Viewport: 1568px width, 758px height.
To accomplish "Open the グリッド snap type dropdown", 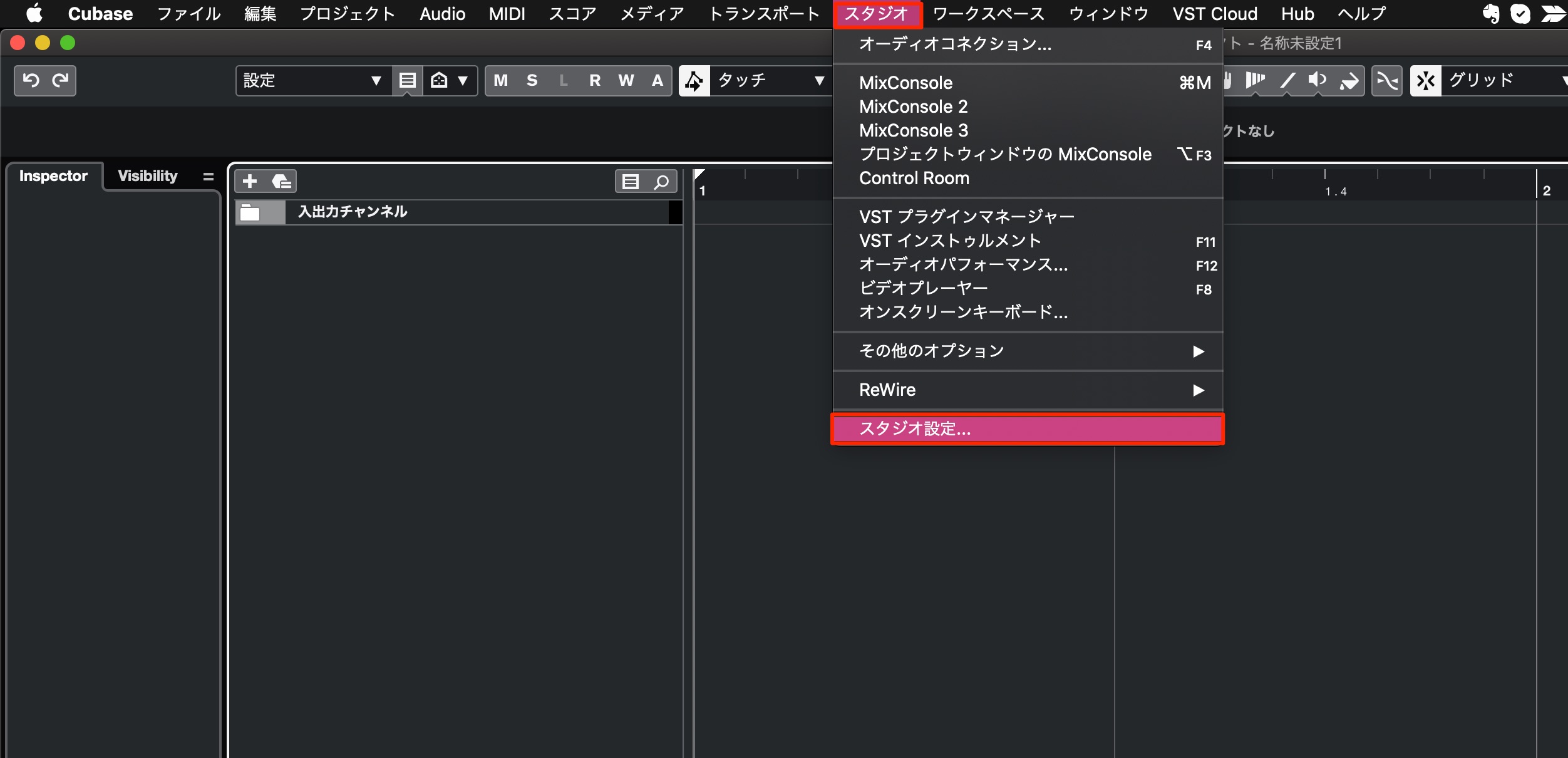I will pos(1505,81).
